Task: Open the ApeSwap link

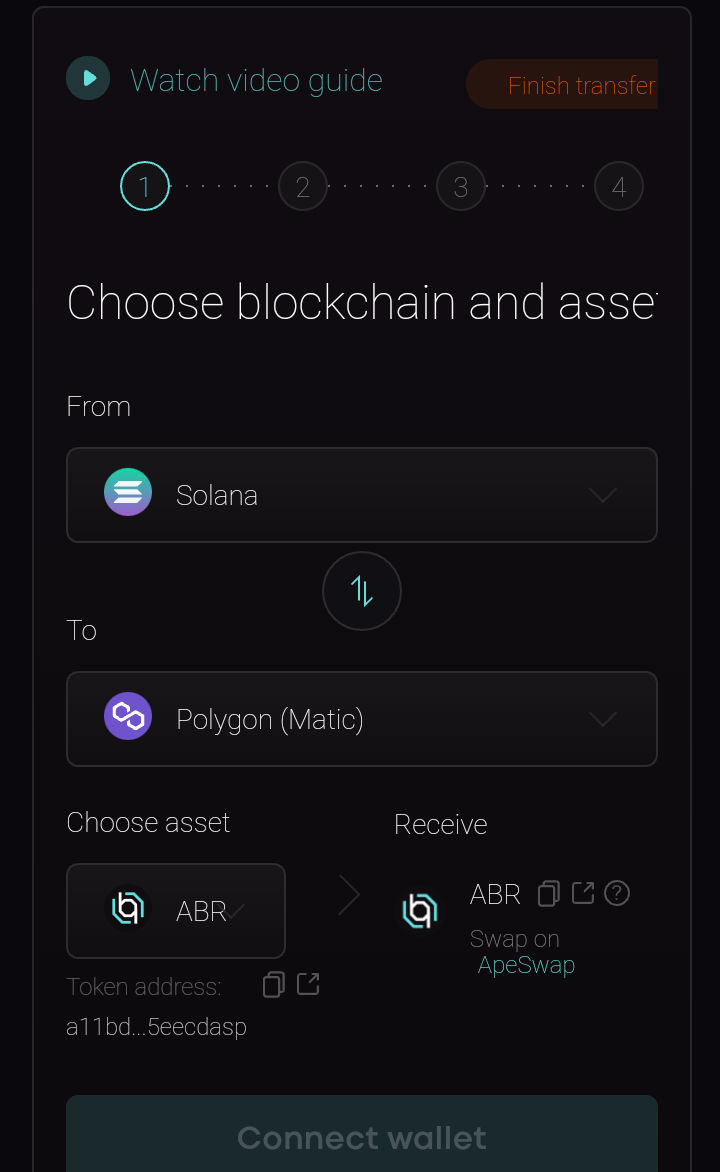Action: 526,965
